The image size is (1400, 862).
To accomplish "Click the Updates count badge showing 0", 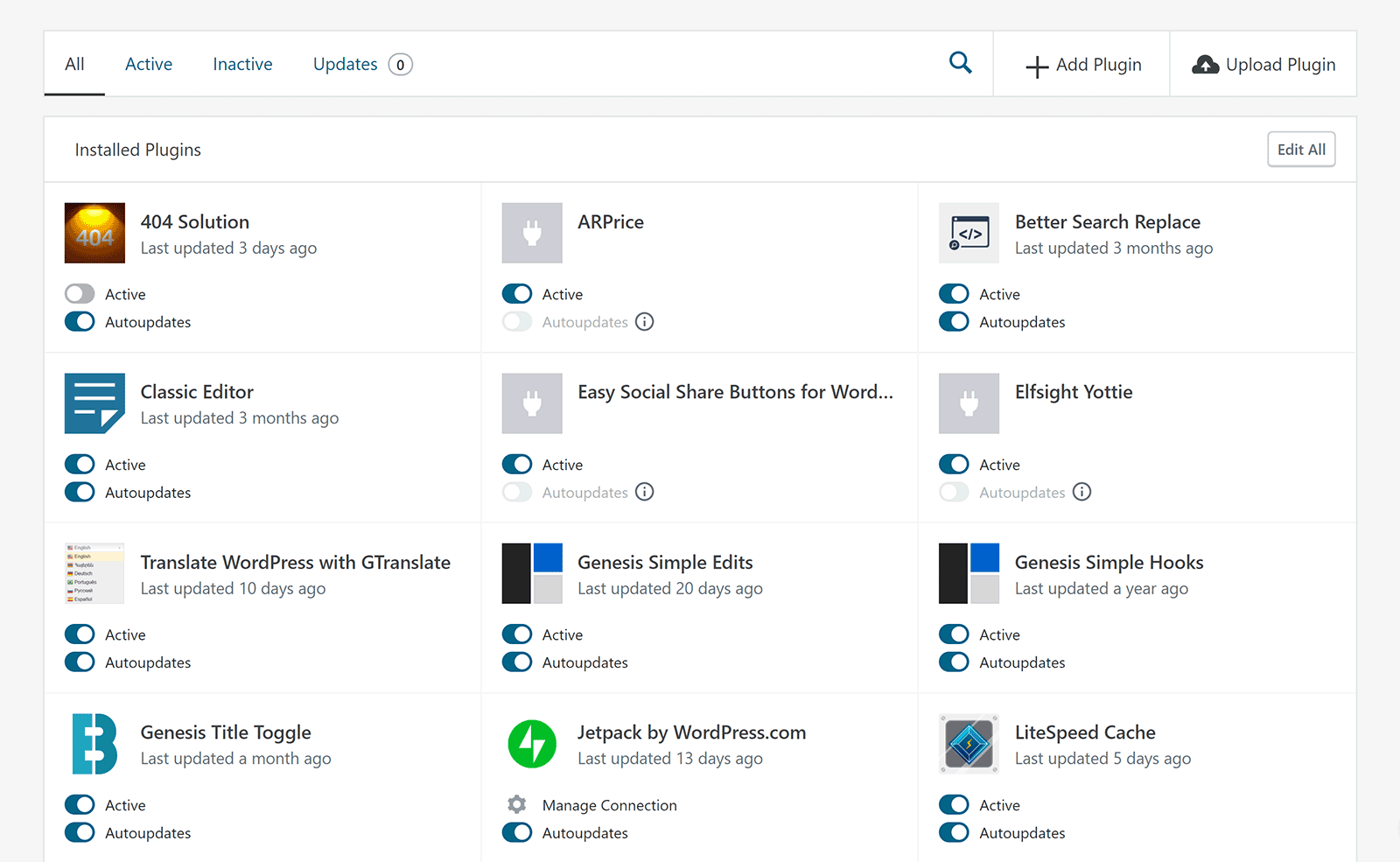I will click(x=401, y=65).
